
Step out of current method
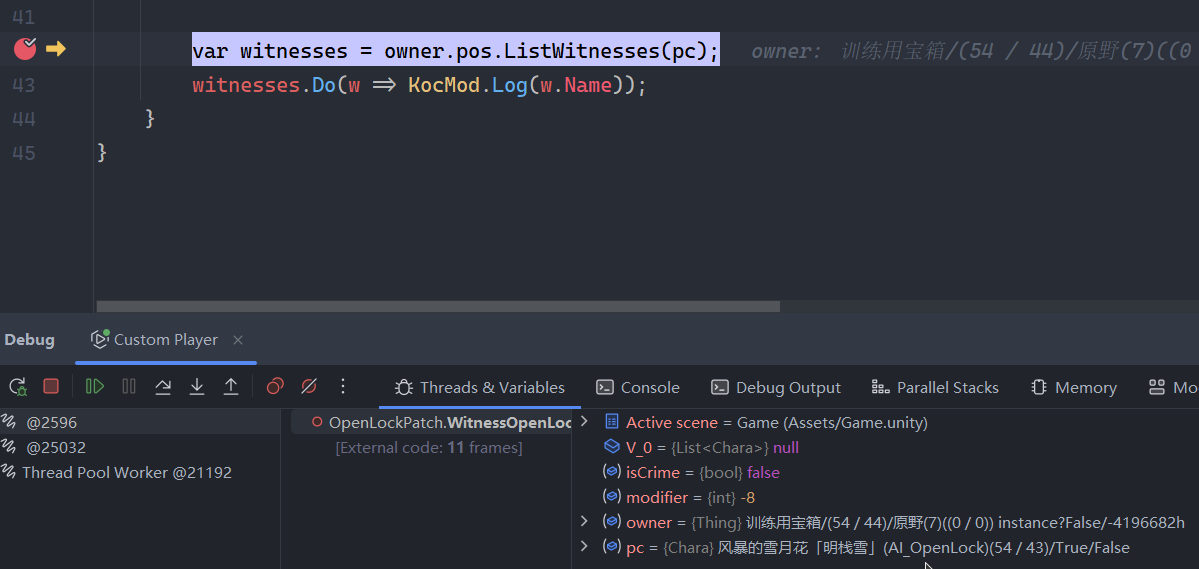(x=231, y=387)
